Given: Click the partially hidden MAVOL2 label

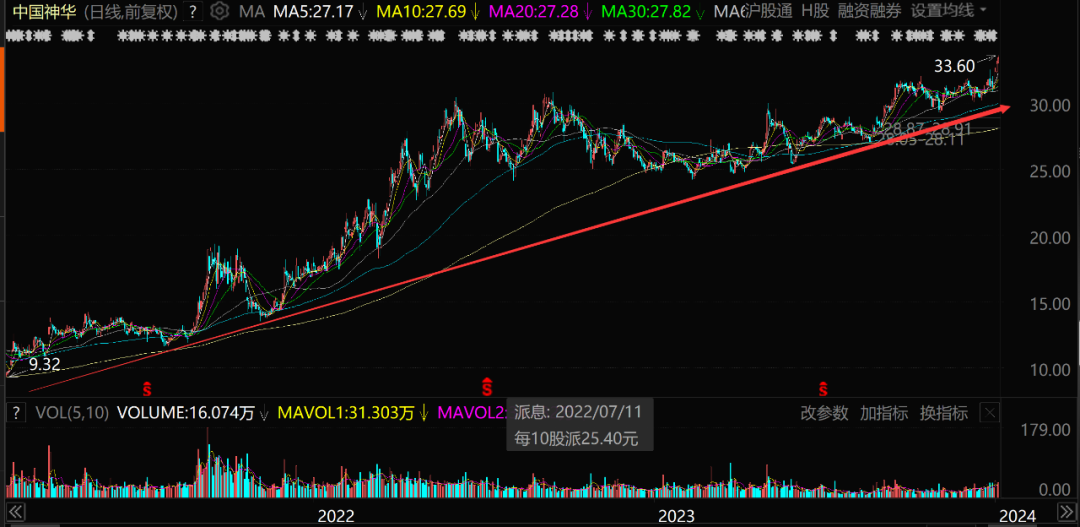Looking at the screenshot, I should 472,413.
